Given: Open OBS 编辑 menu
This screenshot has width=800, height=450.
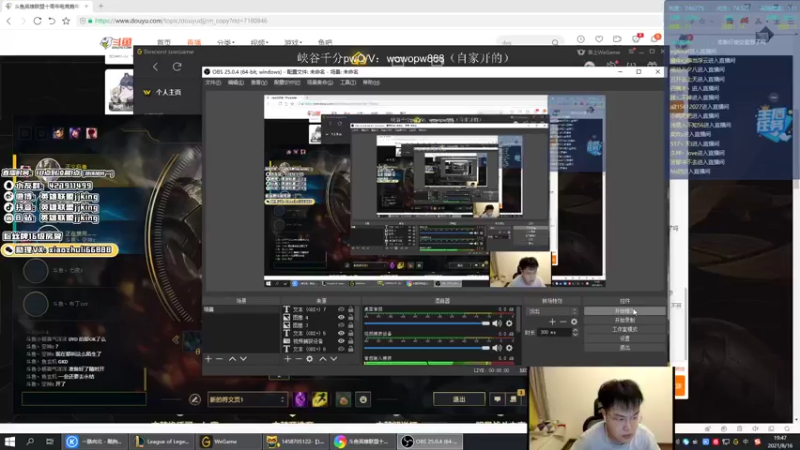Looking at the screenshot, I should (236, 82).
